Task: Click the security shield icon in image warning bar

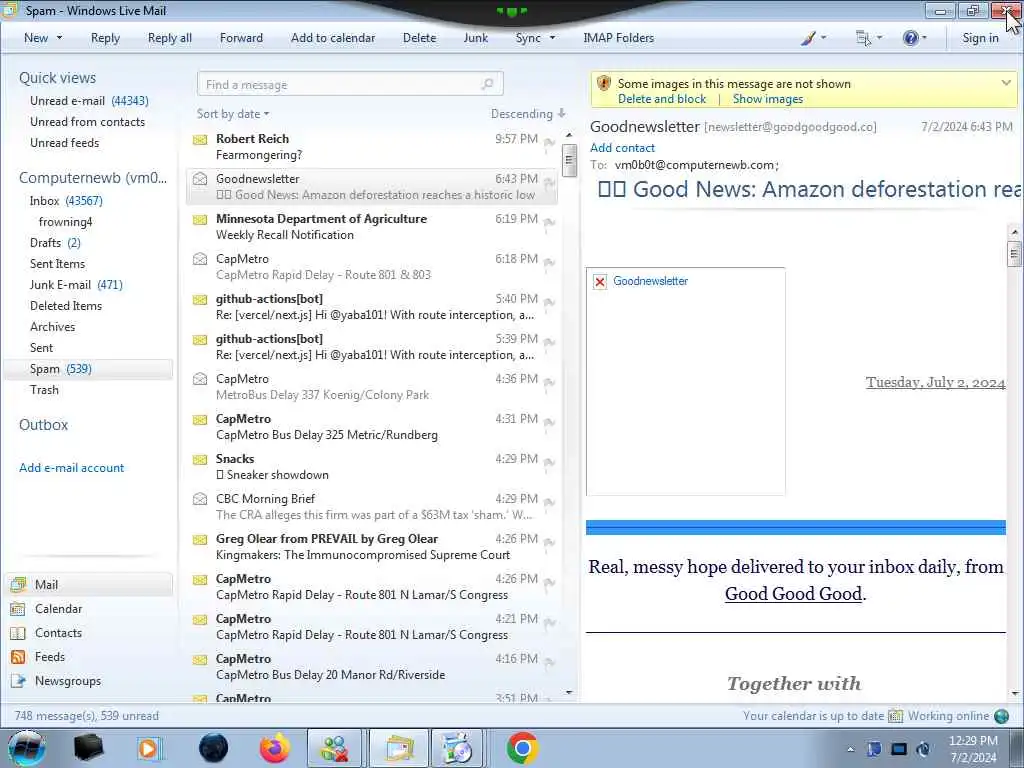Action: pos(604,84)
